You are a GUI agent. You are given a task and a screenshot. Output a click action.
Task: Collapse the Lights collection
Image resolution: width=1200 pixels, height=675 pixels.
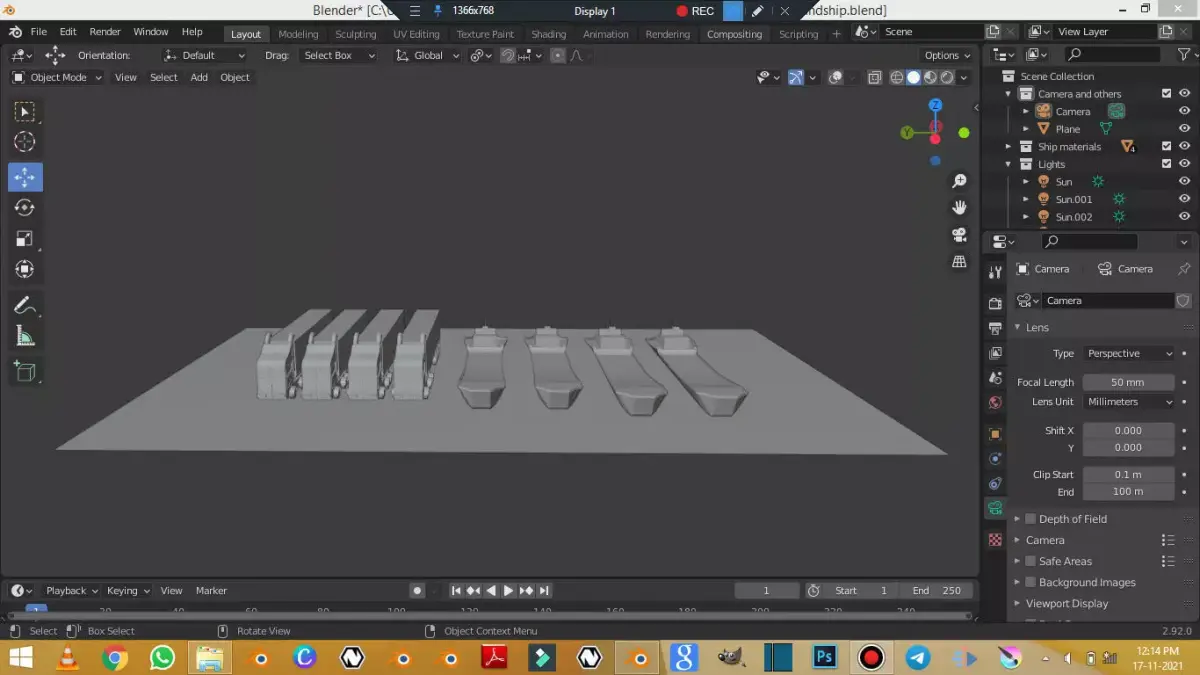(1008, 164)
